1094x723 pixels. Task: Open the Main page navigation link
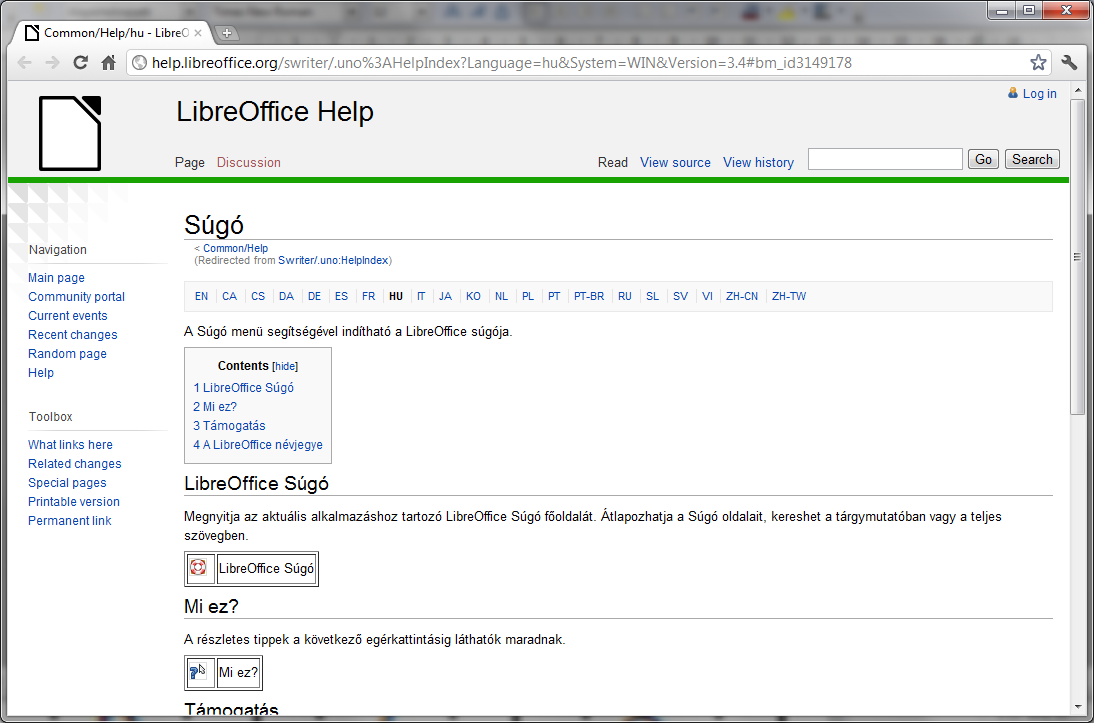[x=56, y=278]
